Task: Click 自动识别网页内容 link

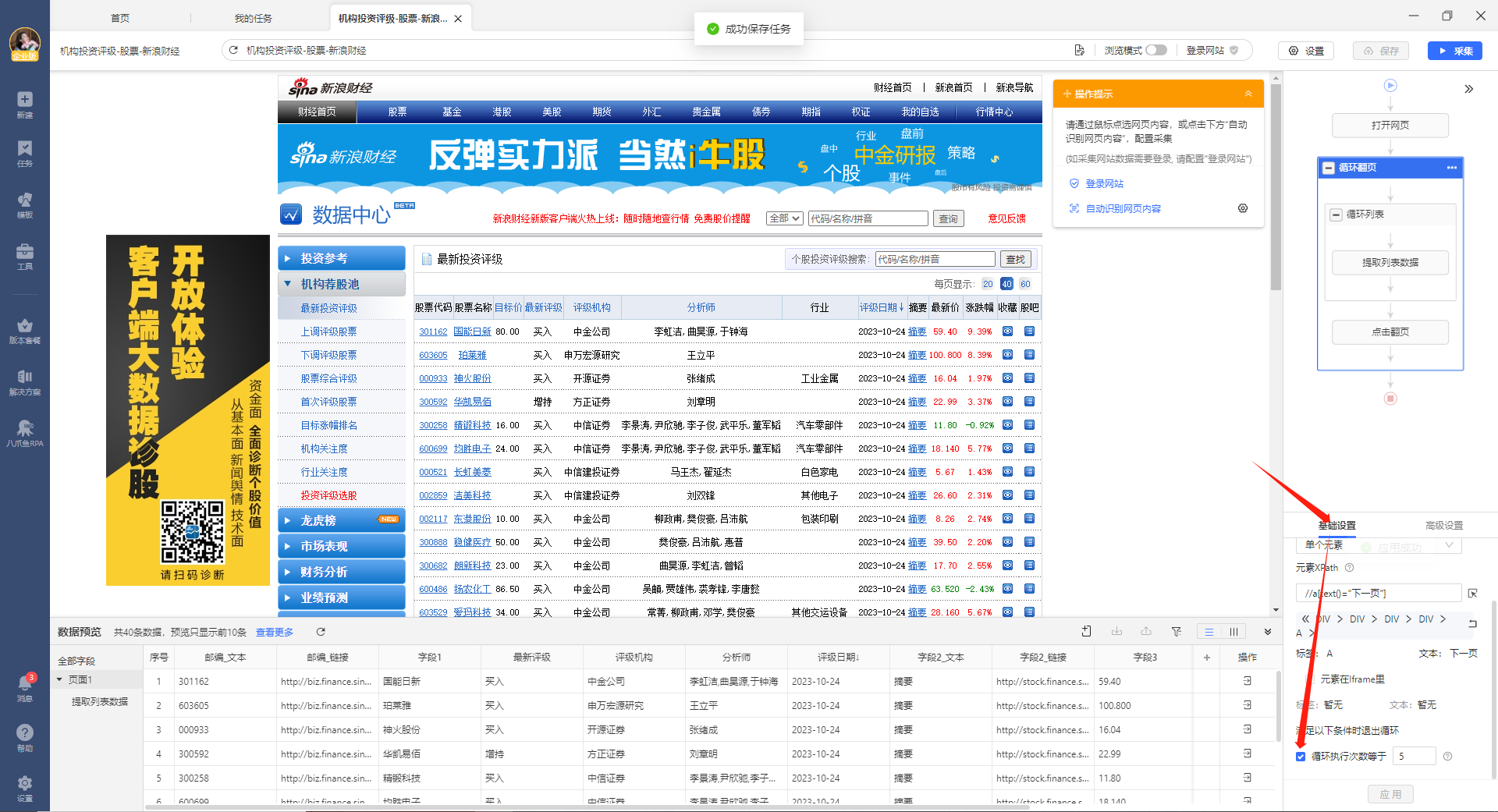Action: (x=1123, y=209)
